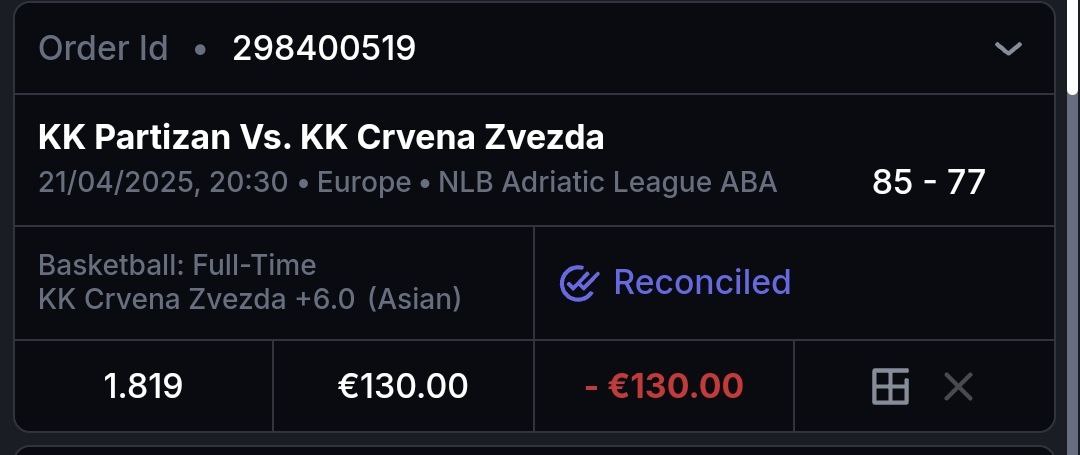This screenshot has width=1080, height=455.
Task: Click the 21/04/2025, 20:30 event date
Action: tap(163, 183)
